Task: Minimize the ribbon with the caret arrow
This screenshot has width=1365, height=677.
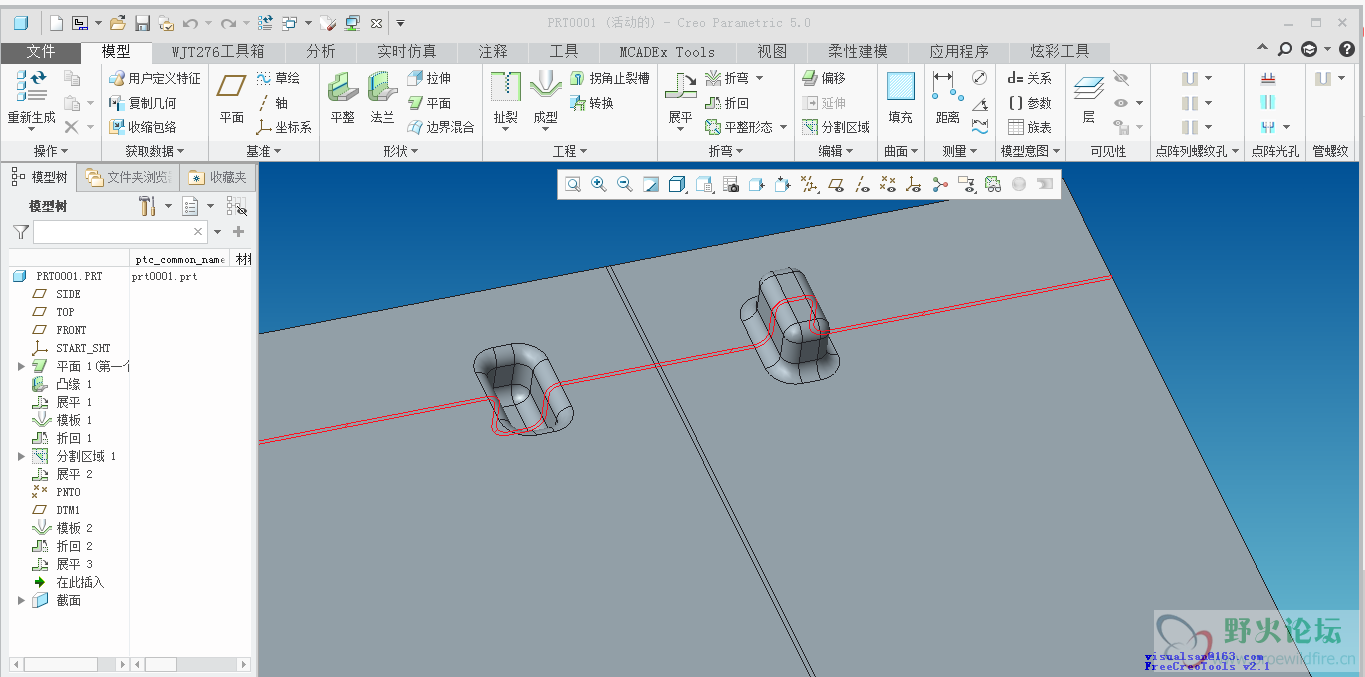Action: coord(1264,49)
